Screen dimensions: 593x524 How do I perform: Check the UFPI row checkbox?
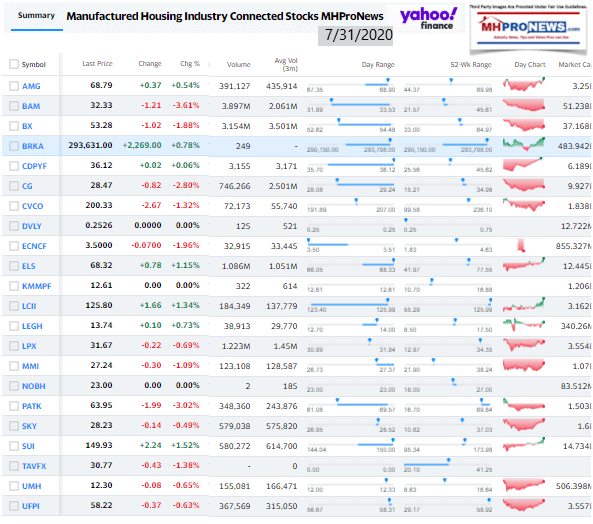click(14, 506)
